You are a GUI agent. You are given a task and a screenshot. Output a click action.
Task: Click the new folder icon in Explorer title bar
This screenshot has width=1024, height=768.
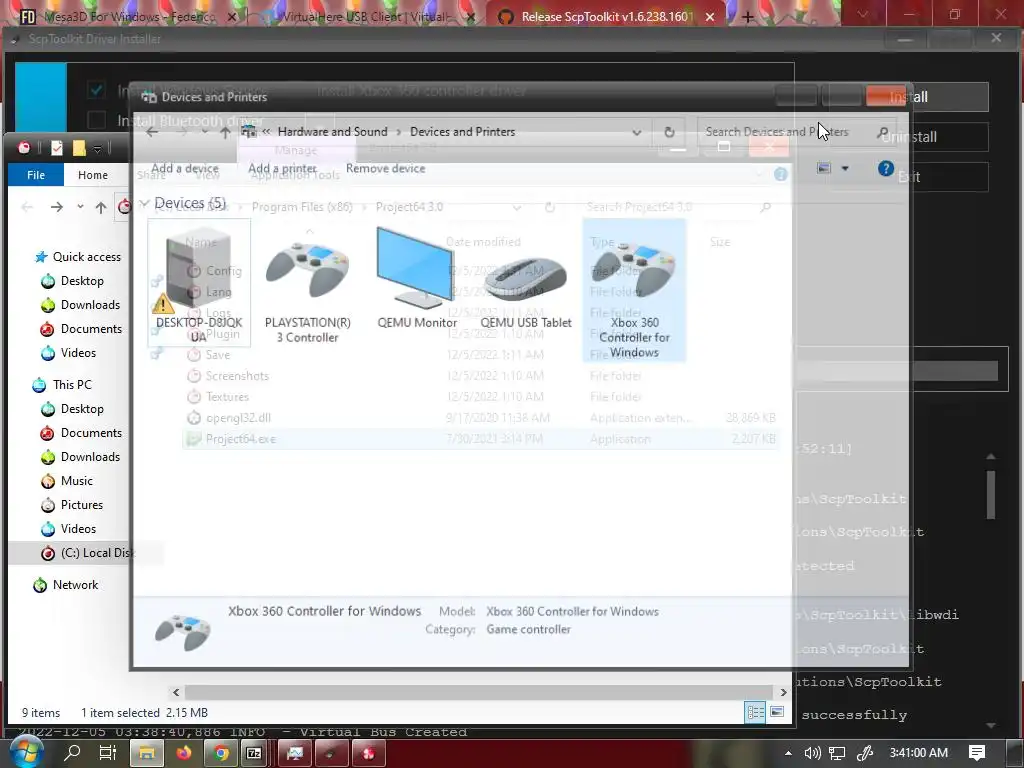coord(79,148)
